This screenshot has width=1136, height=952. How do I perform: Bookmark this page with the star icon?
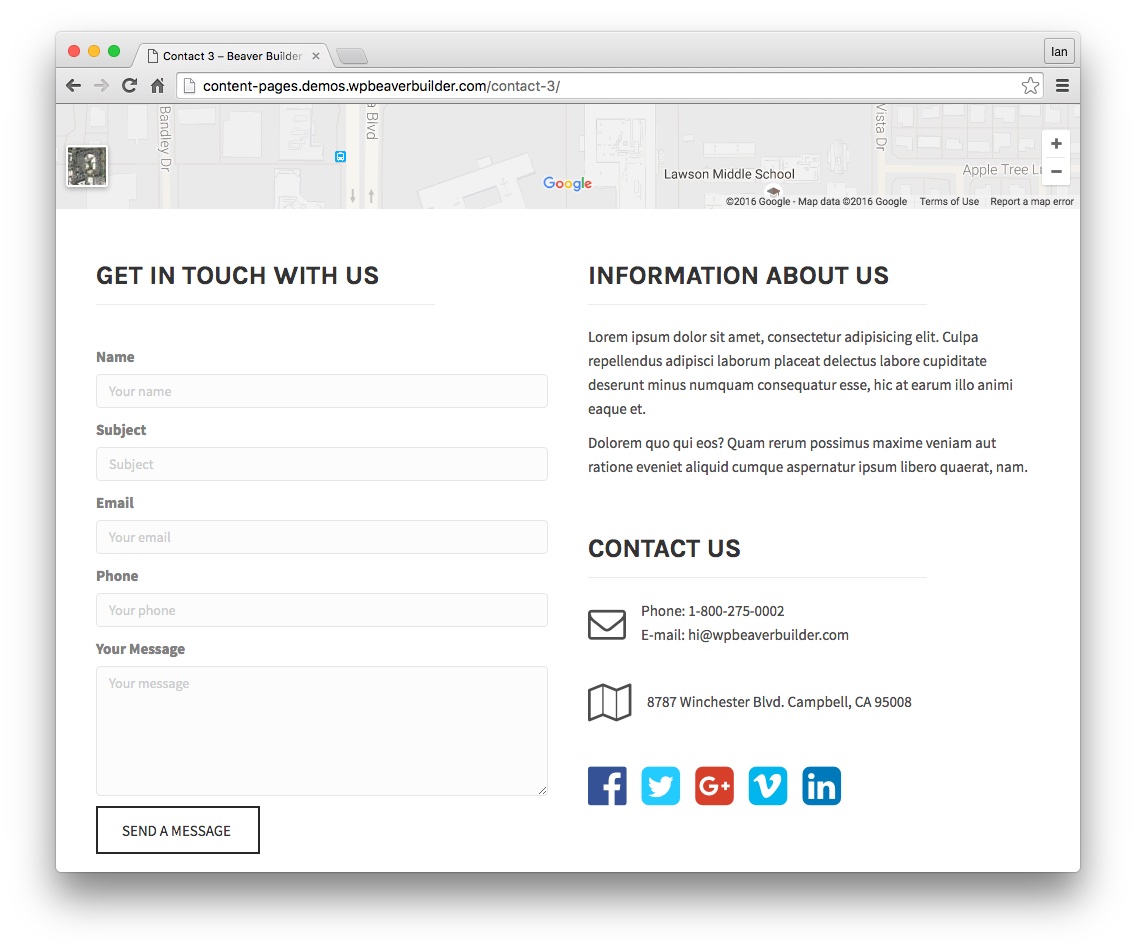click(1030, 85)
